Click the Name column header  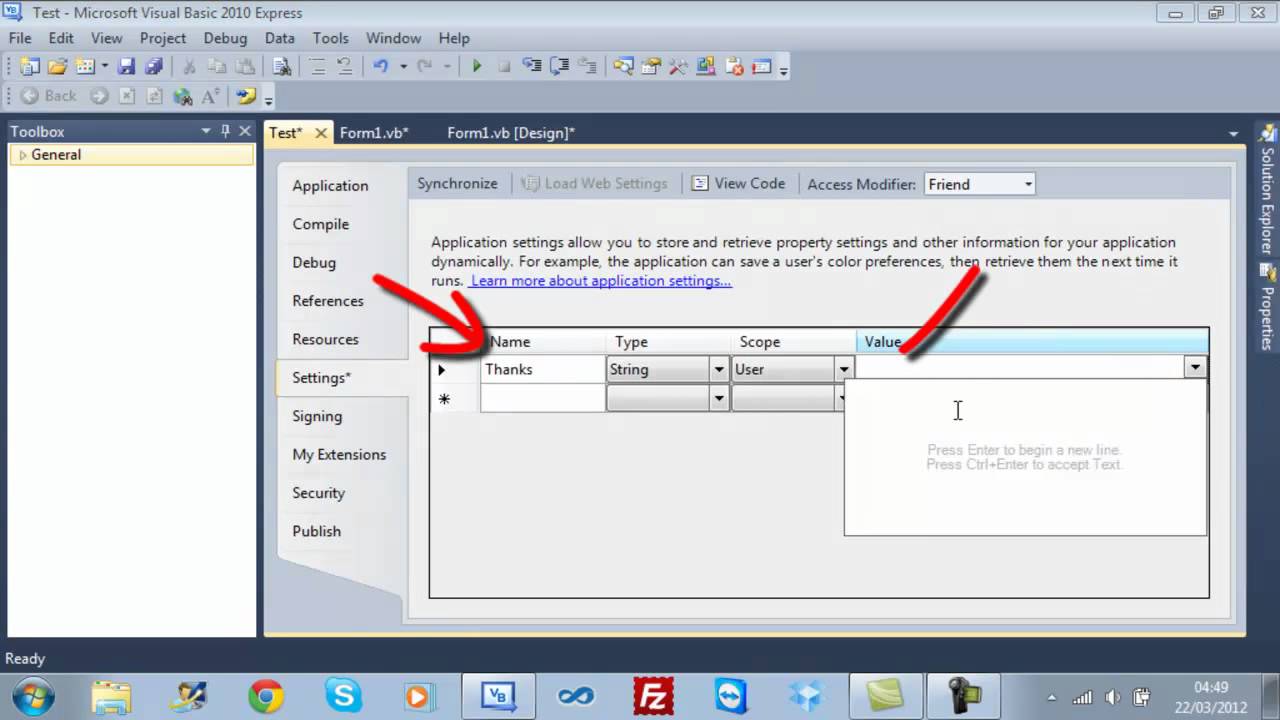tap(542, 342)
